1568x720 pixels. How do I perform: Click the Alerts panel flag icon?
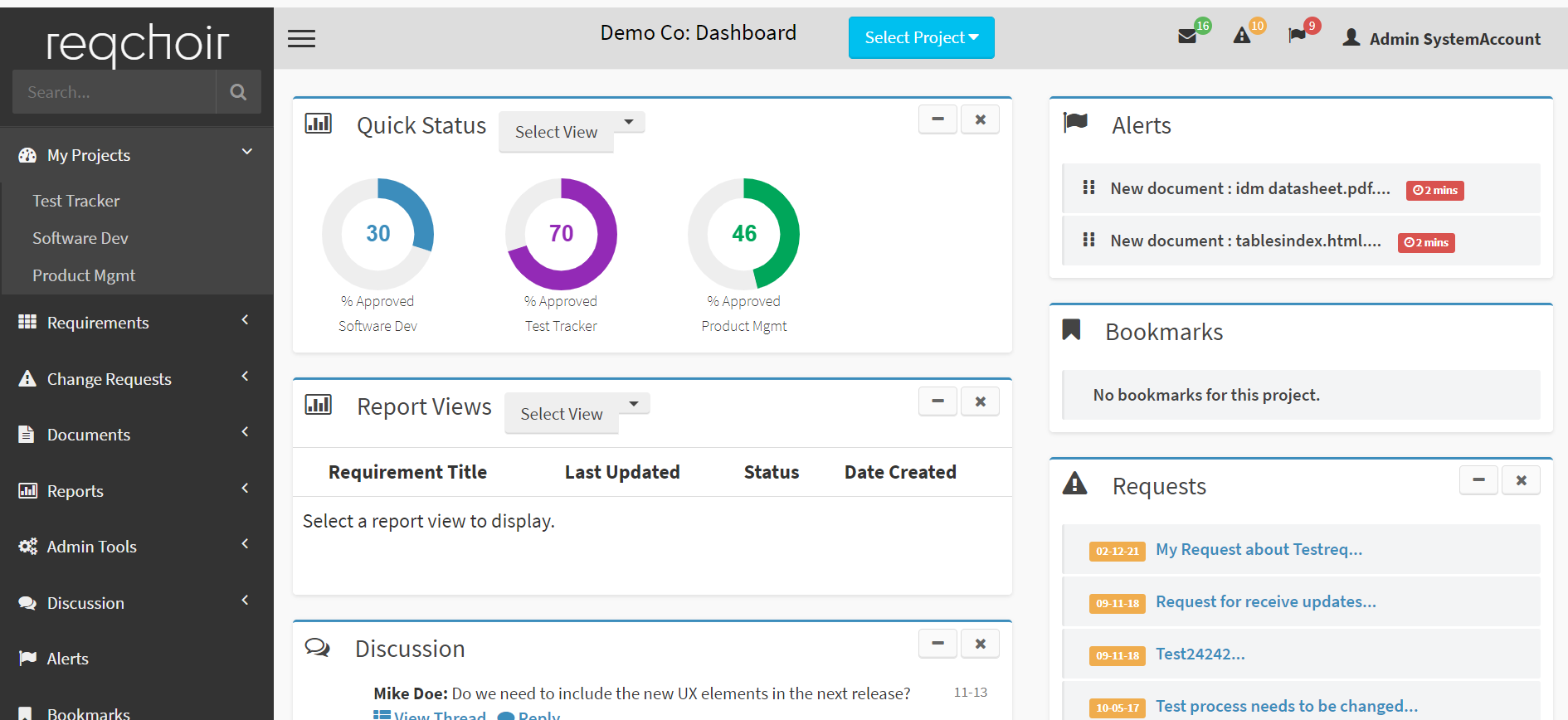[1075, 123]
